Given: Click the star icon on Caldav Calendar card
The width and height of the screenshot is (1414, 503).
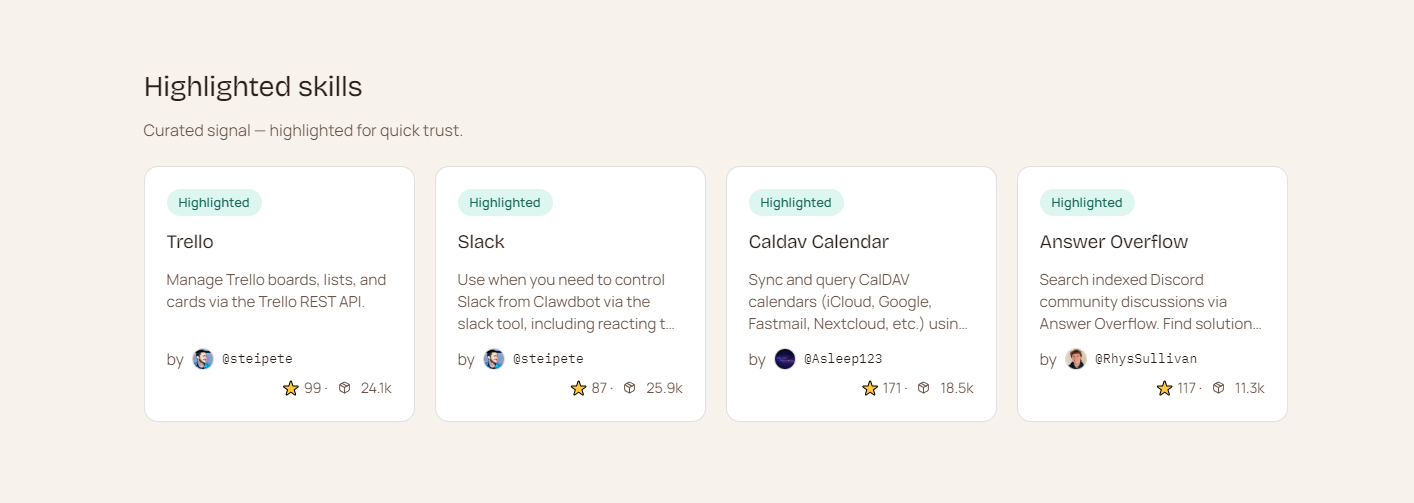Looking at the screenshot, I should click(x=870, y=388).
